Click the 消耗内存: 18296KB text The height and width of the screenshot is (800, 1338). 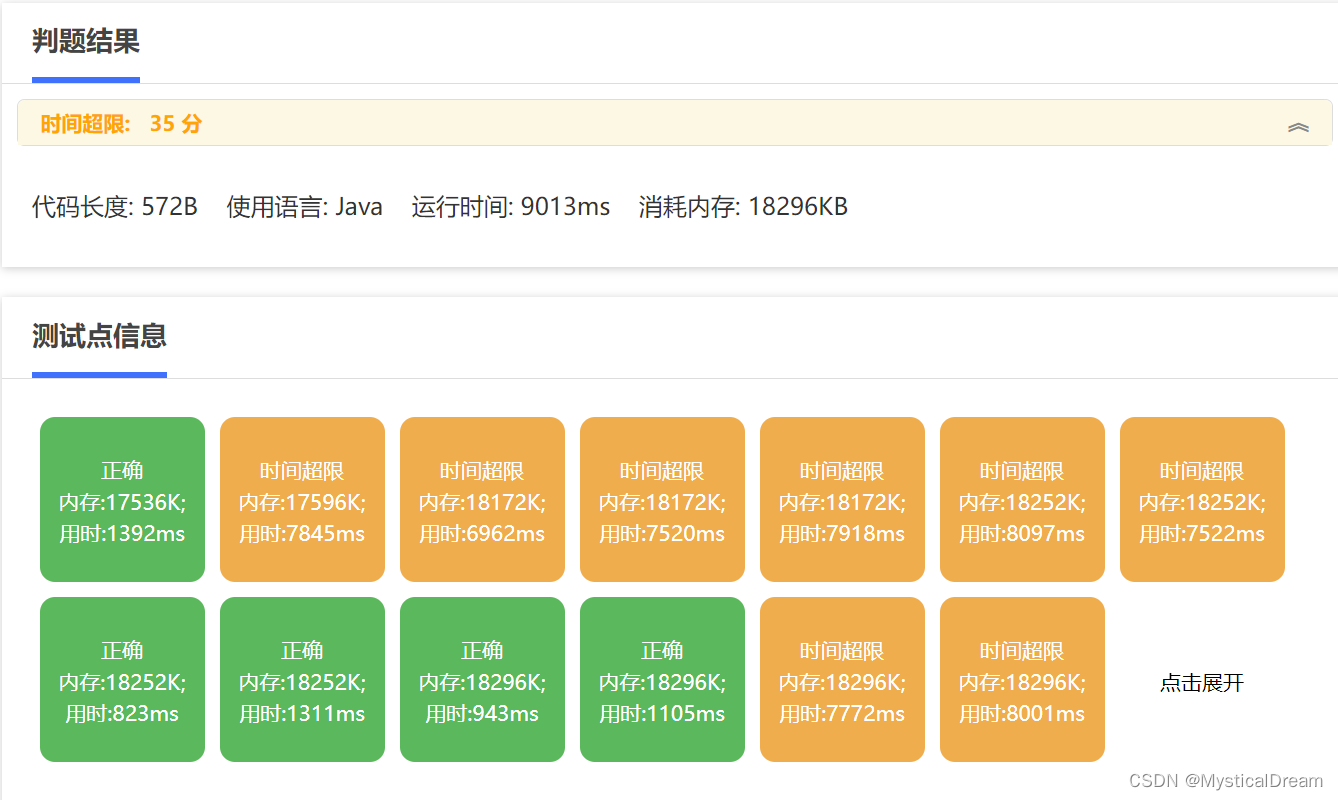click(743, 207)
